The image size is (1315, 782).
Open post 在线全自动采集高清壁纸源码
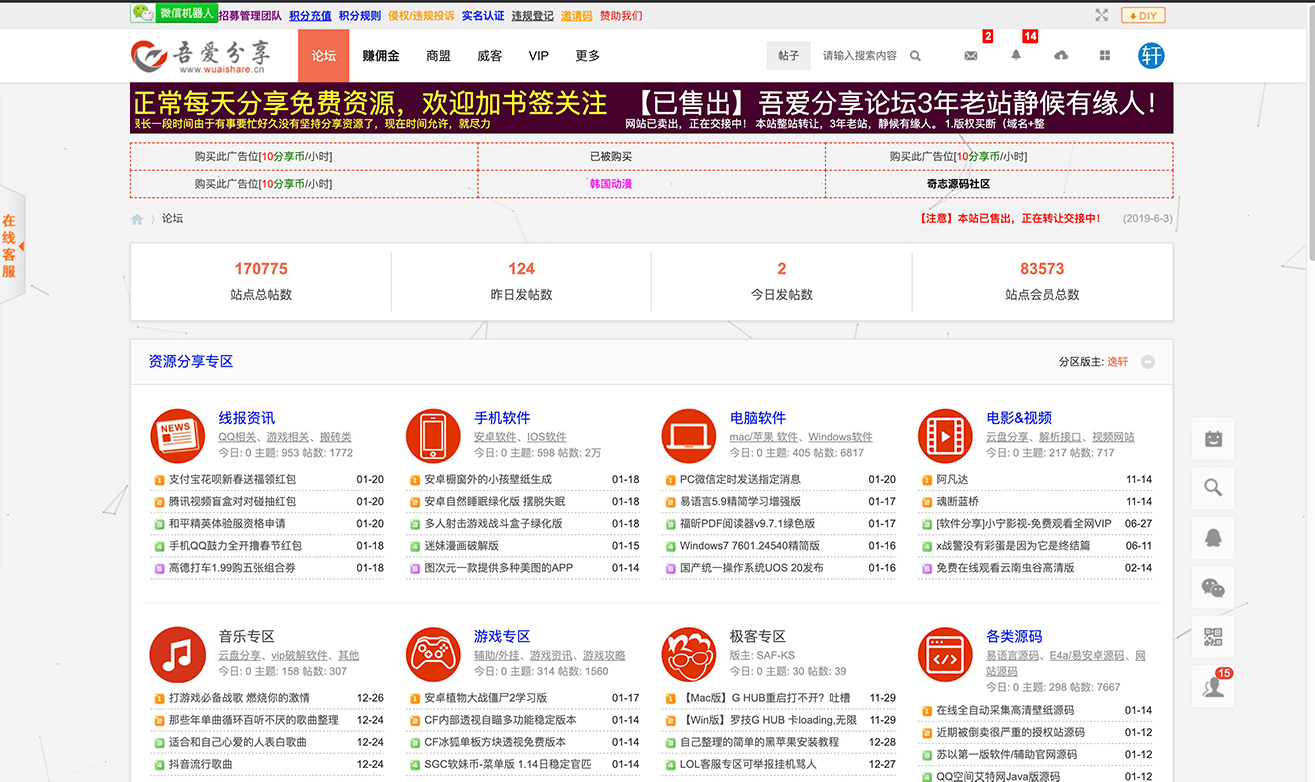(x=1006, y=711)
